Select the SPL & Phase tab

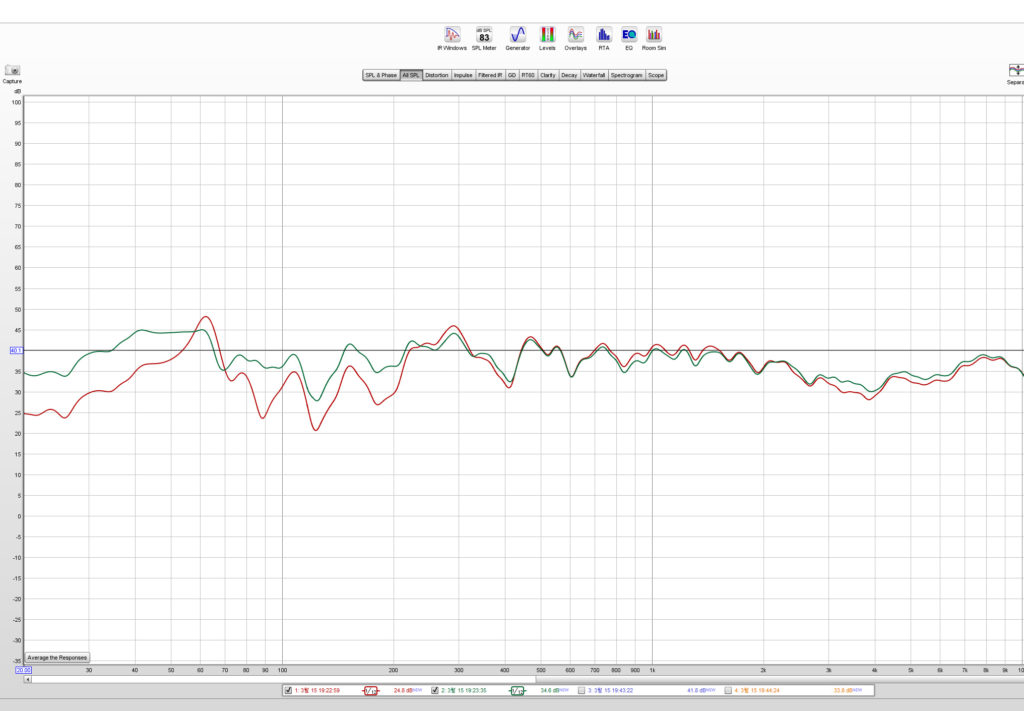[x=381, y=75]
